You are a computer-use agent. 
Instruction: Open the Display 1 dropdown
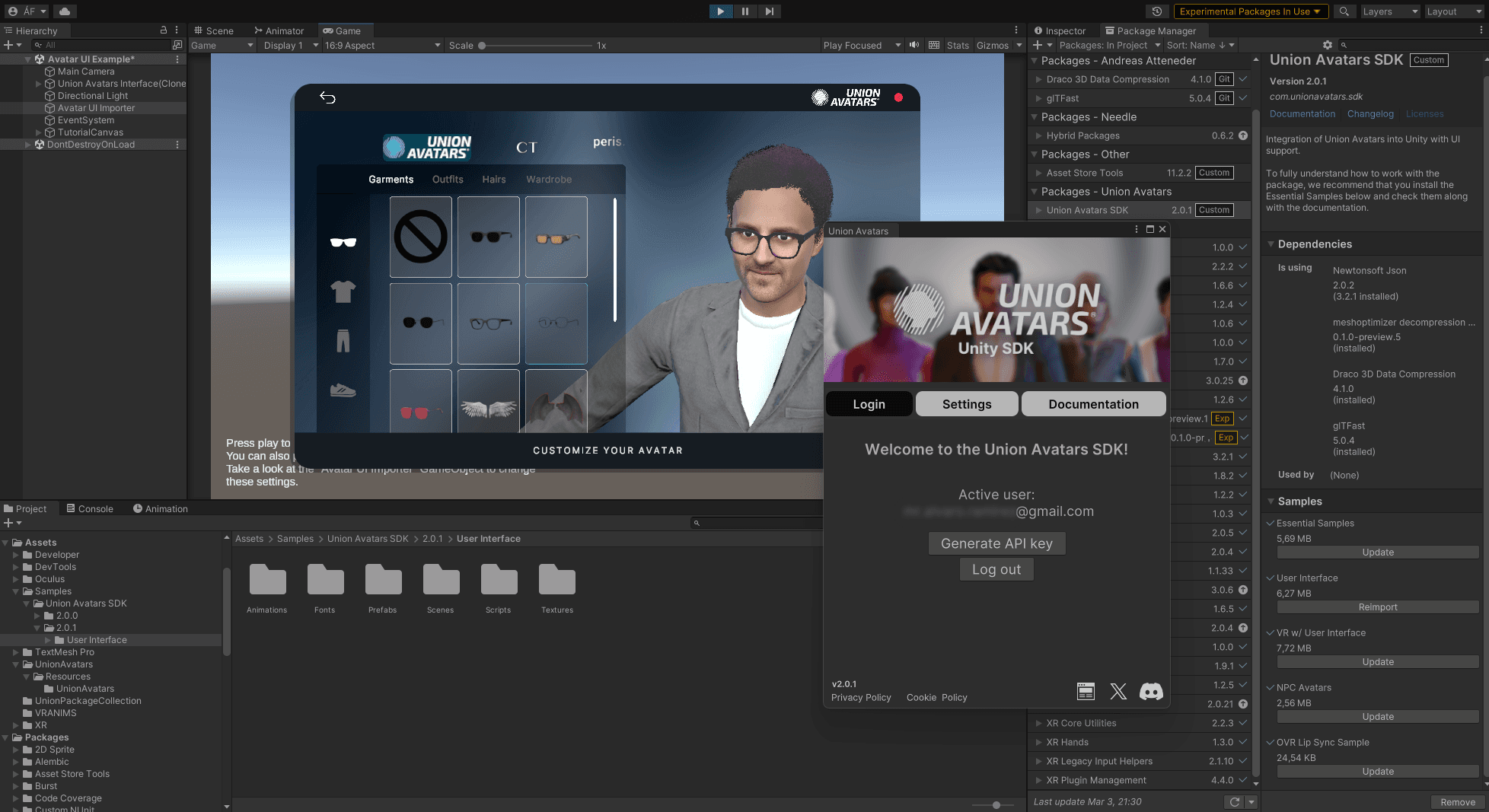[x=291, y=45]
